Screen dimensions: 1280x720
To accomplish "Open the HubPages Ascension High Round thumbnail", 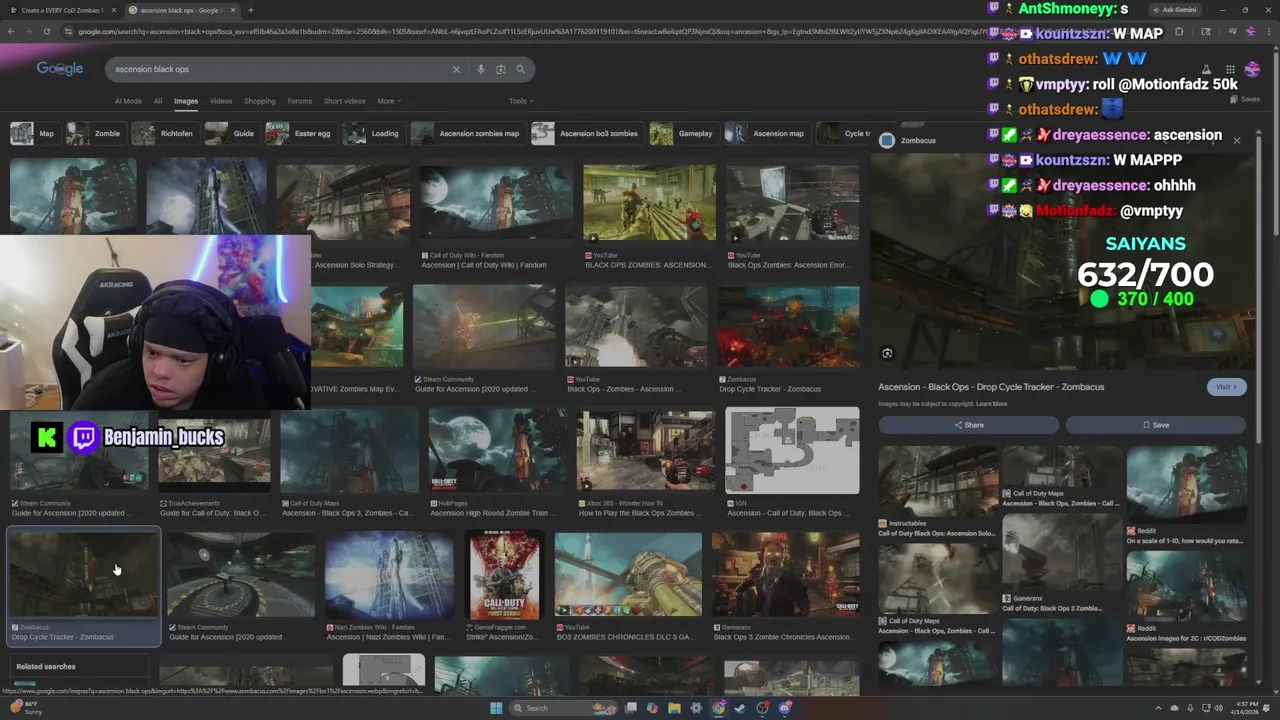I will coord(498,450).
